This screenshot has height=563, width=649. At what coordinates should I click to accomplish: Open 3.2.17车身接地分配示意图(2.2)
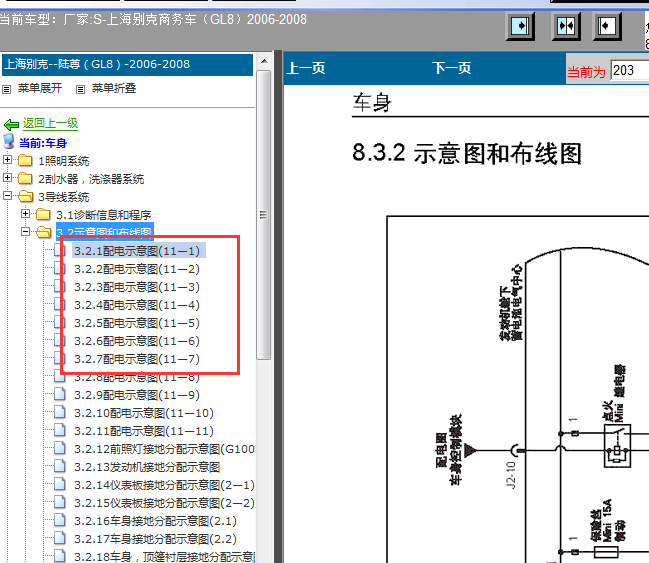point(156,539)
